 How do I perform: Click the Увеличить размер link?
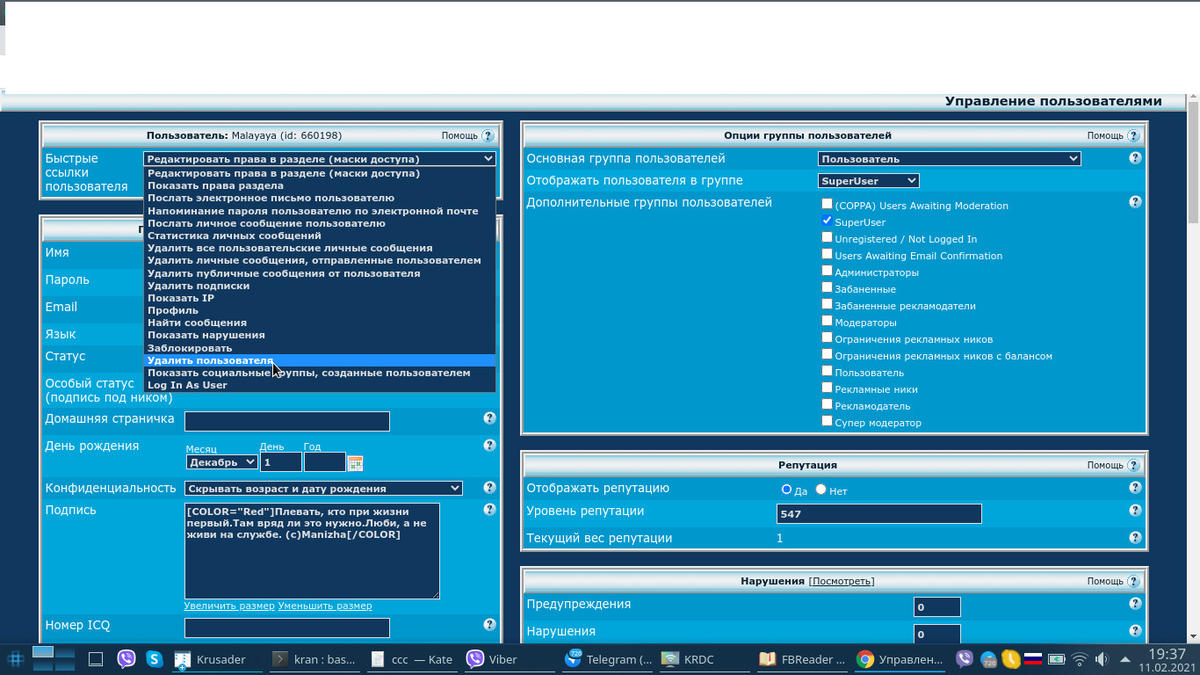pyautogui.click(x=229, y=606)
